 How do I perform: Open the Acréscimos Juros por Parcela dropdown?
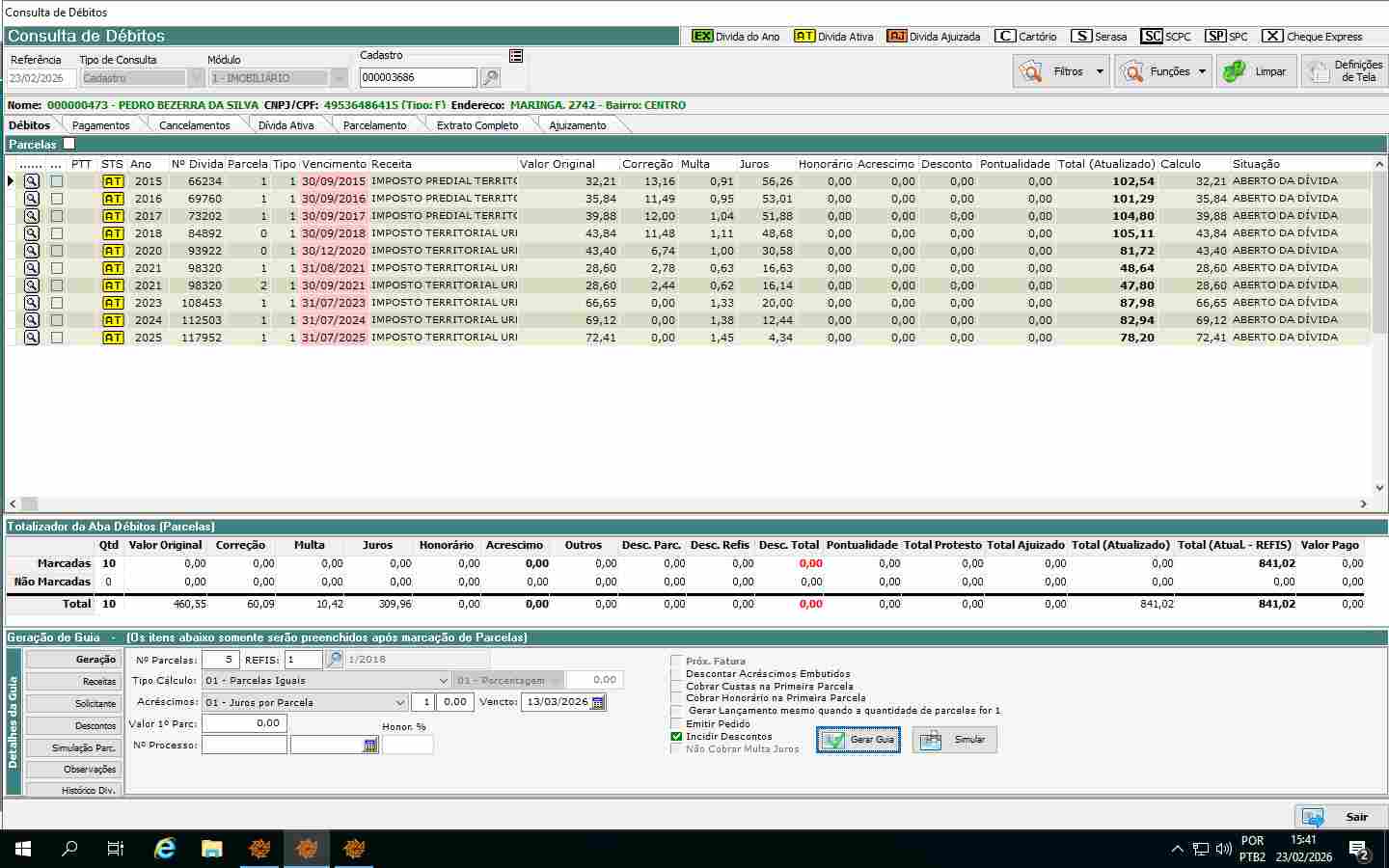pyautogui.click(x=400, y=703)
